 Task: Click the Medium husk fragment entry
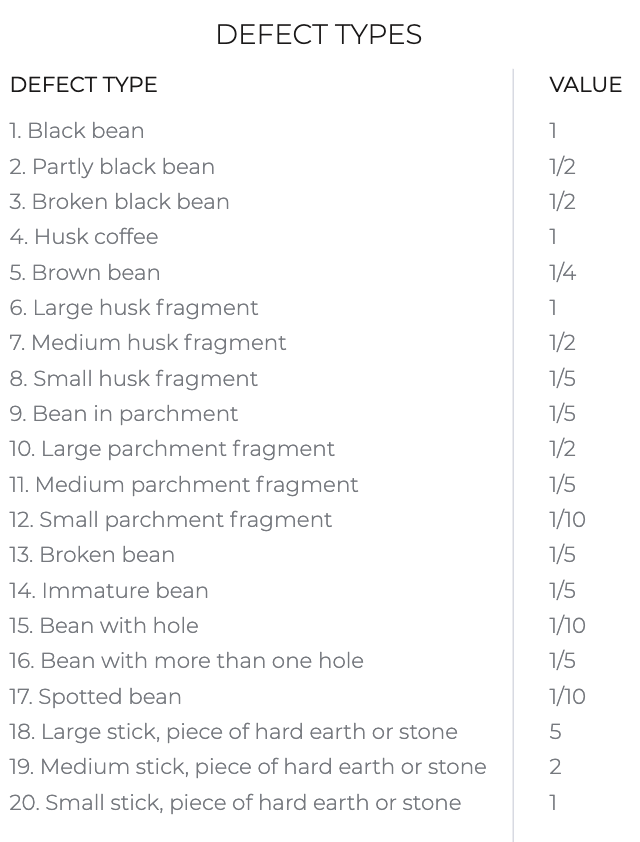148,343
